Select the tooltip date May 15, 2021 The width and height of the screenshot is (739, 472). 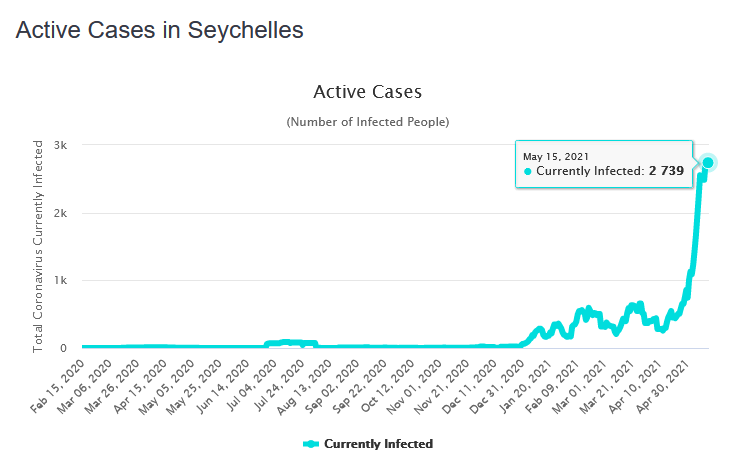pyautogui.click(x=556, y=156)
